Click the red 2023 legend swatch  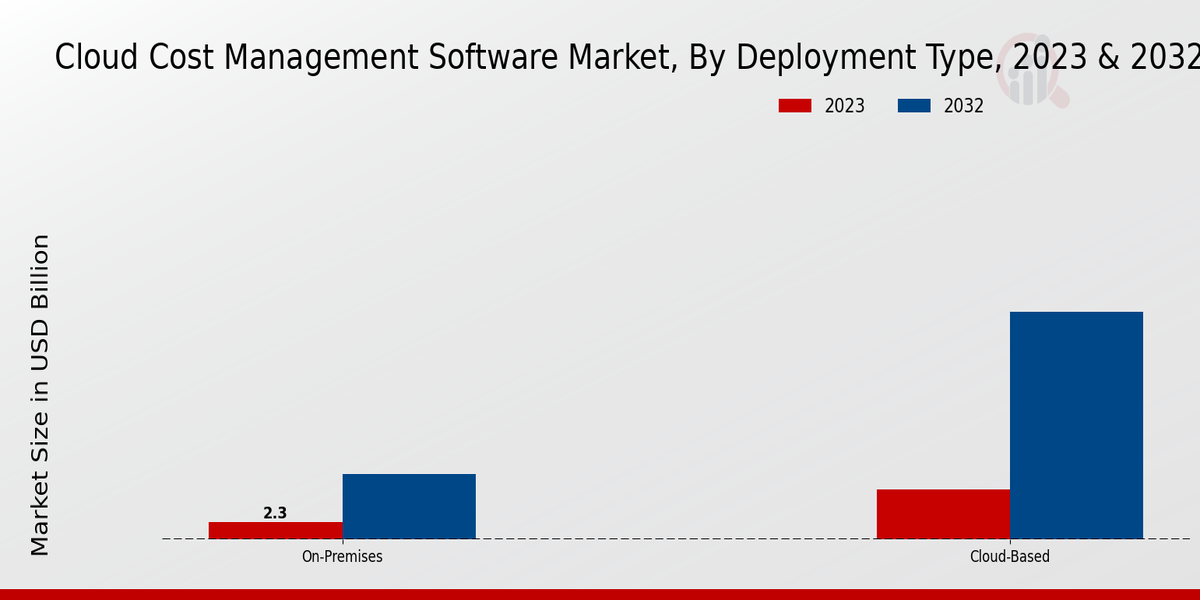[x=795, y=106]
